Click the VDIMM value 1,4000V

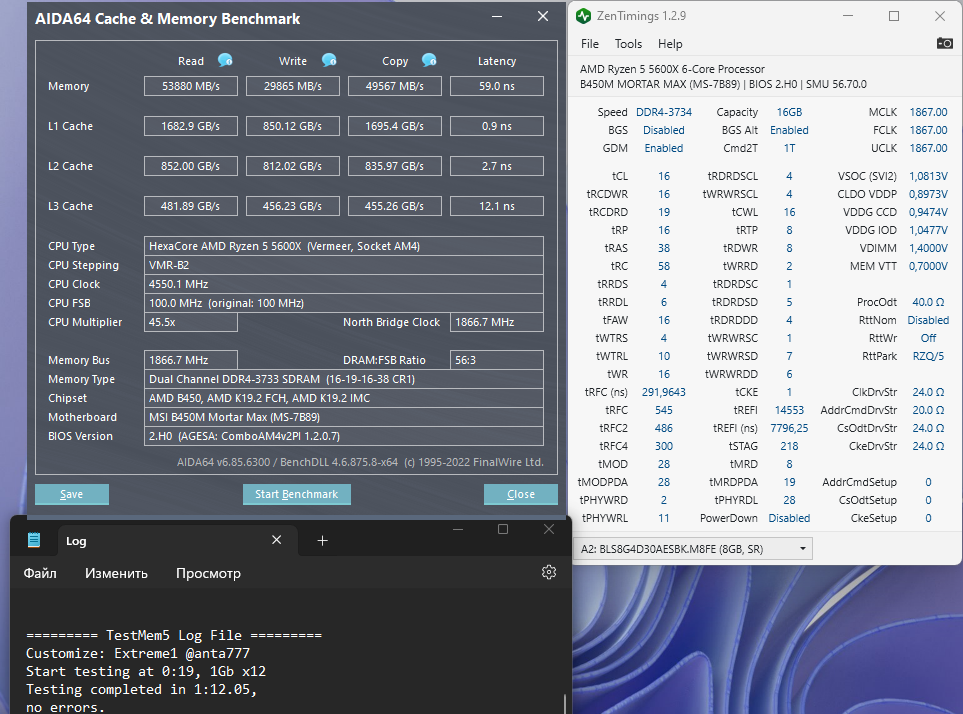coord(928,248)
